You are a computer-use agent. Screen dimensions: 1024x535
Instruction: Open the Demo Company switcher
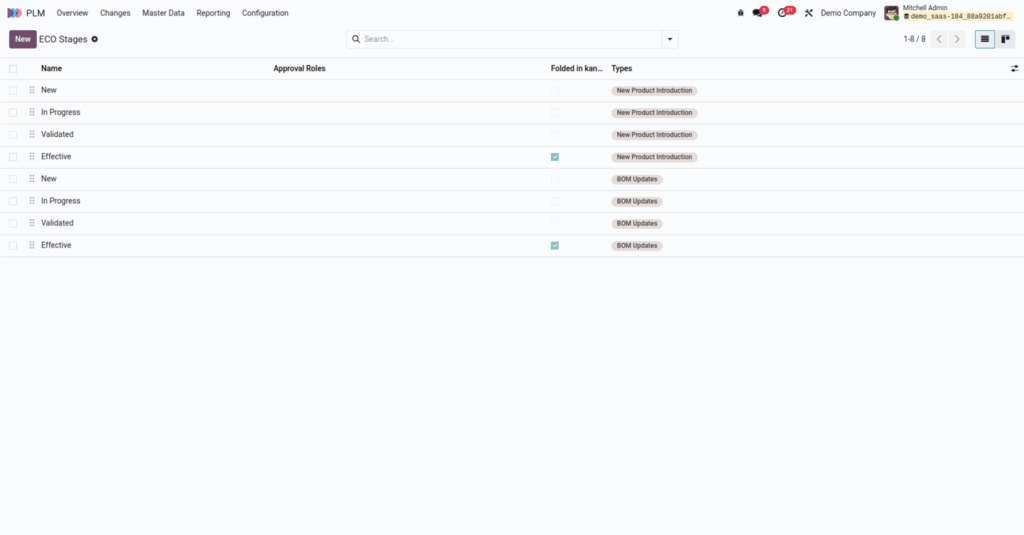848,13
